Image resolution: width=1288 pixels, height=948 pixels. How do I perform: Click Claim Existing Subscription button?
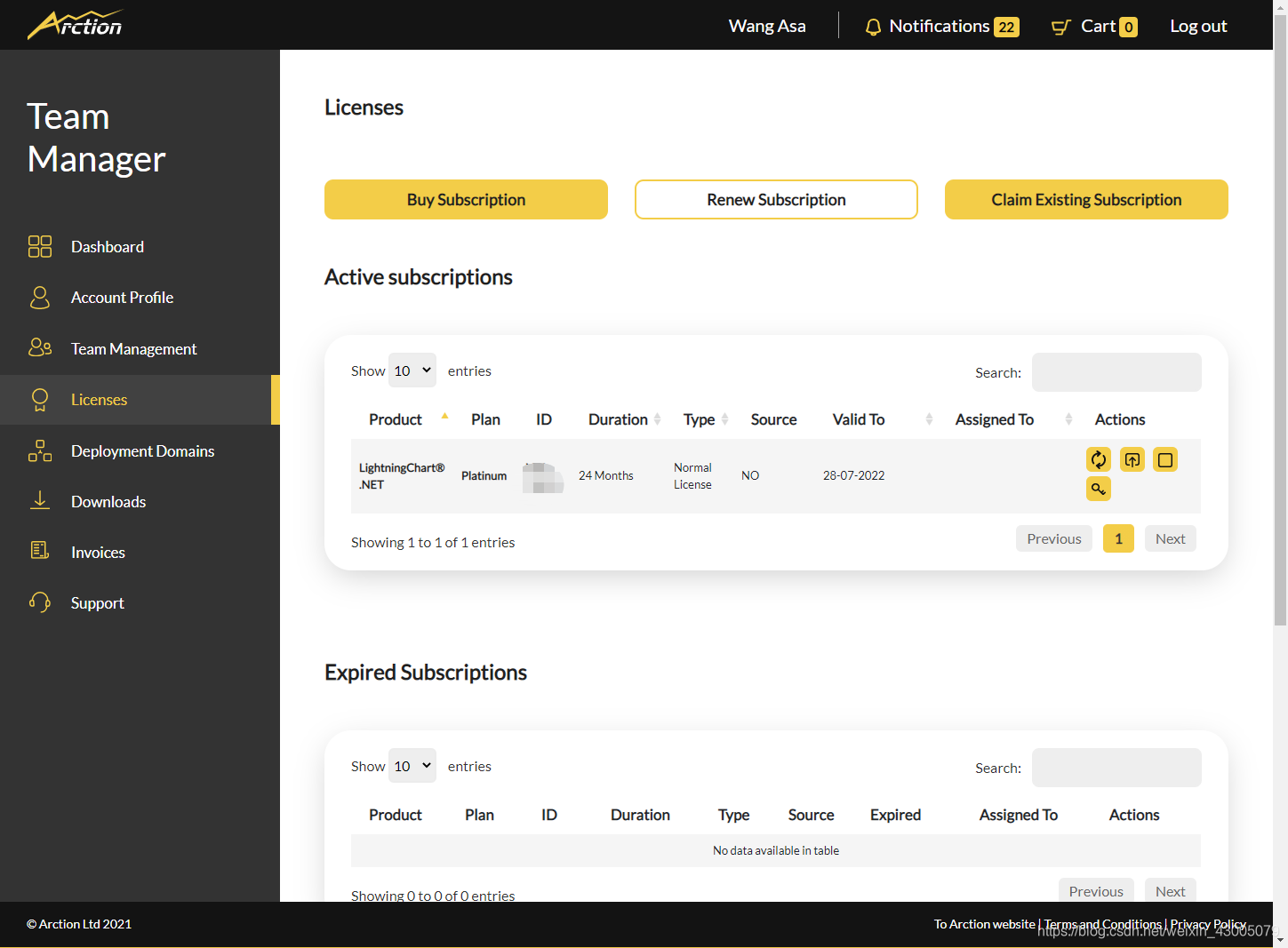(1086, 200)
